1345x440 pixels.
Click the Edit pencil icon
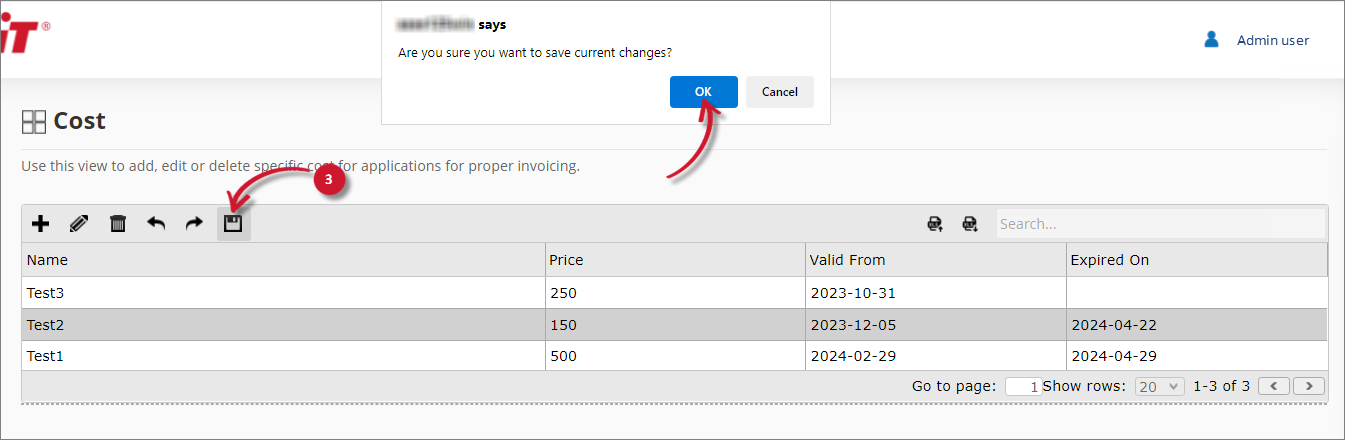coord(79,224)
